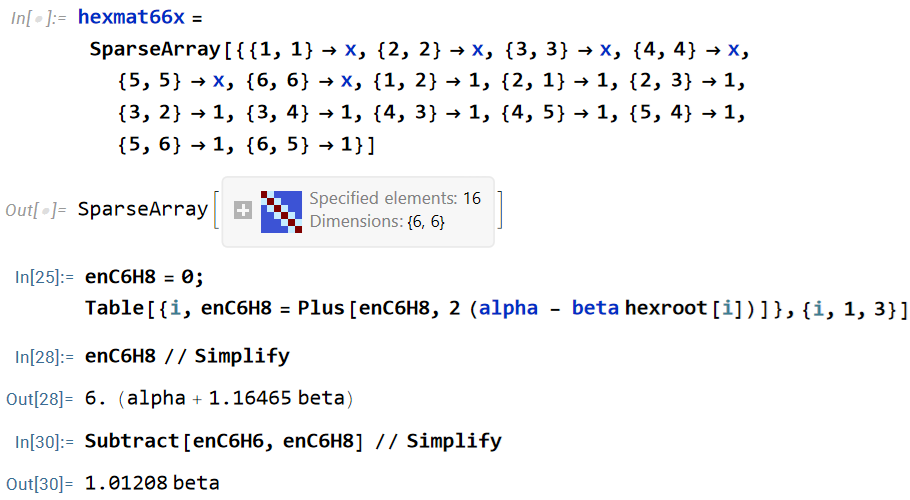910x500 pixels.
Task: Click the Table expression line
Action: coord(496,308)
